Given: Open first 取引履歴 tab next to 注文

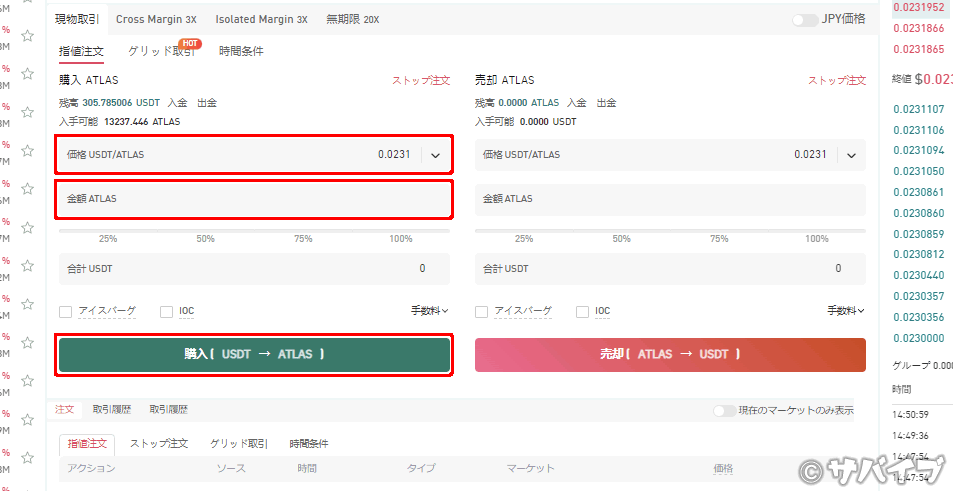Looking at the screenshot, I should 112,410.
